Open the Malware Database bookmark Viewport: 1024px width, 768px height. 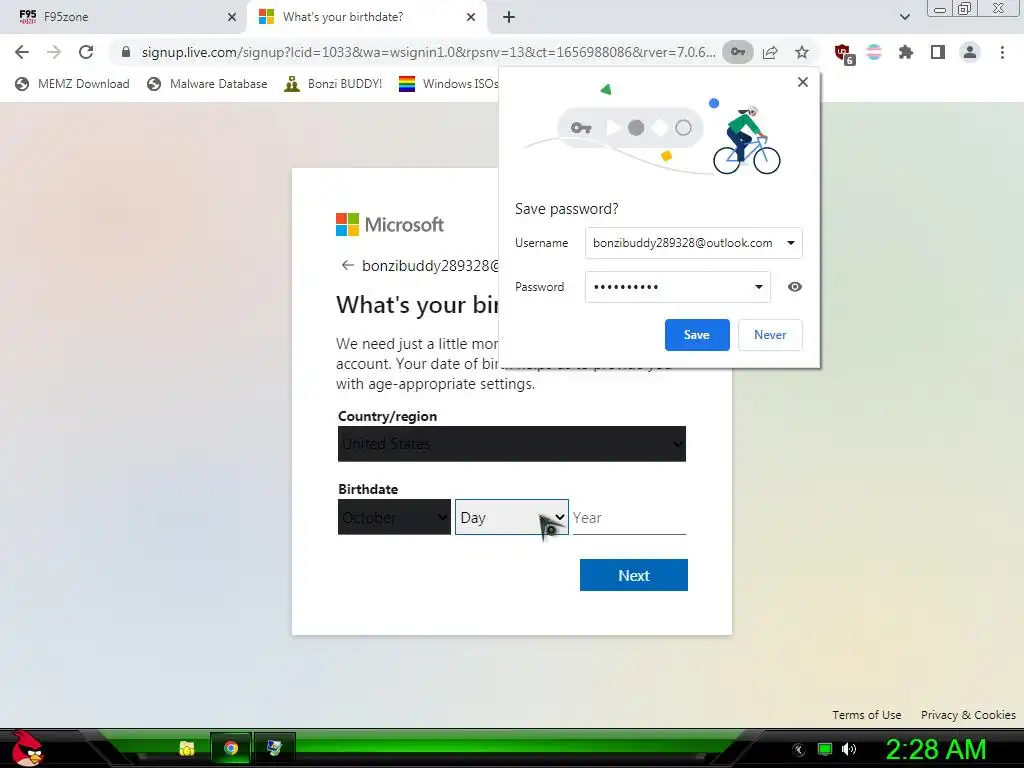(207, 84)
